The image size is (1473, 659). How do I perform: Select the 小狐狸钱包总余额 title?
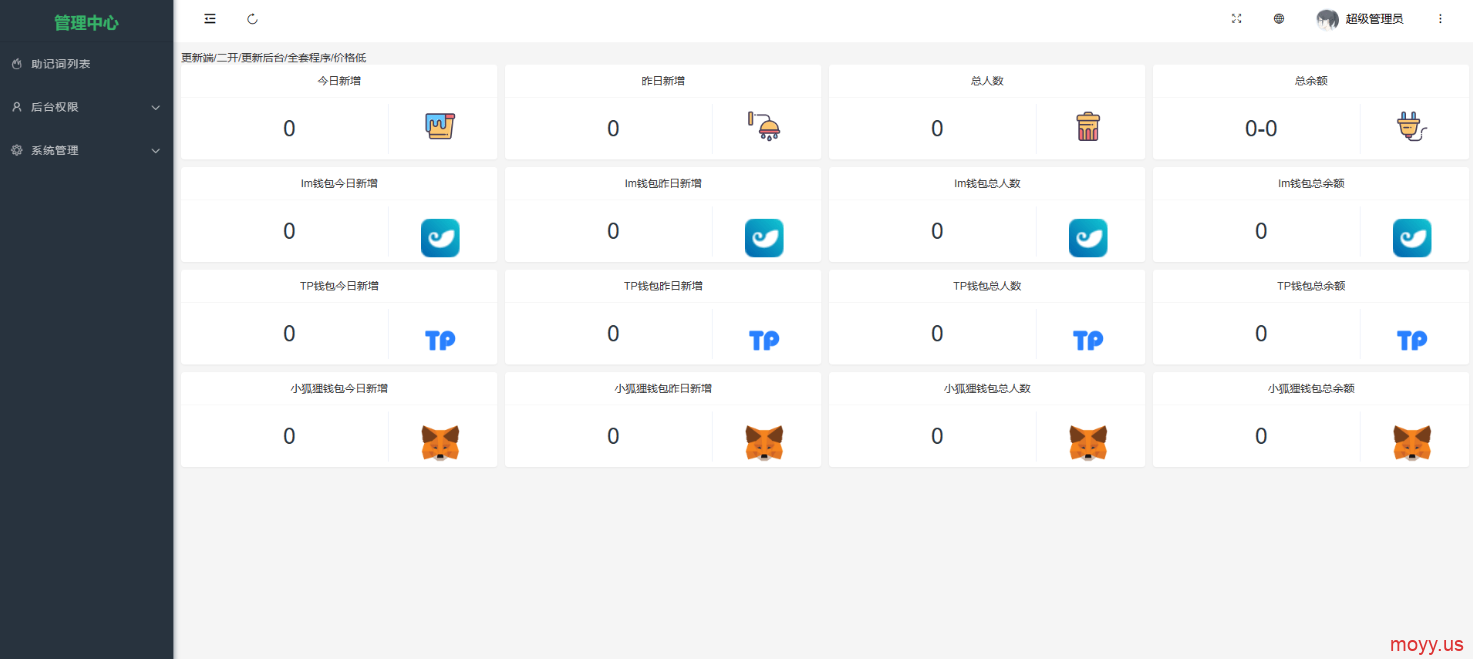[x=1311, y=388]
